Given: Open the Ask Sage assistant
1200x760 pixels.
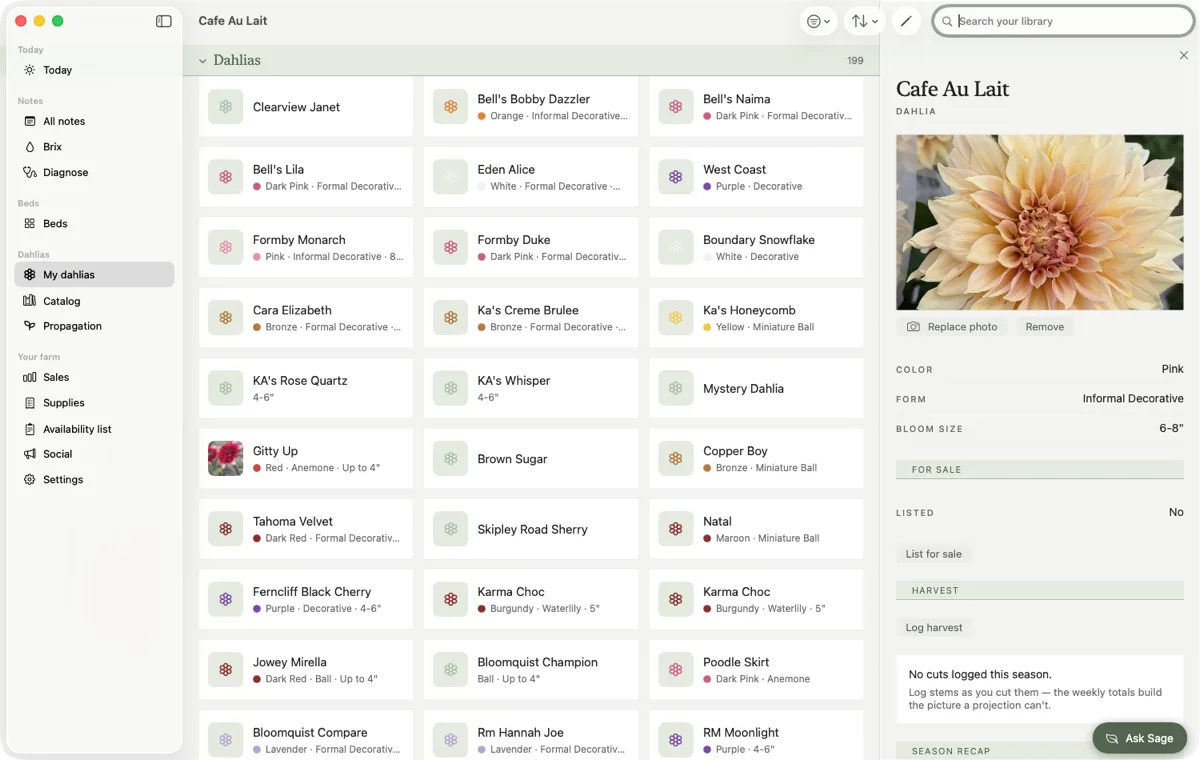Looking at the screenshot, I should pos(1139,738).
